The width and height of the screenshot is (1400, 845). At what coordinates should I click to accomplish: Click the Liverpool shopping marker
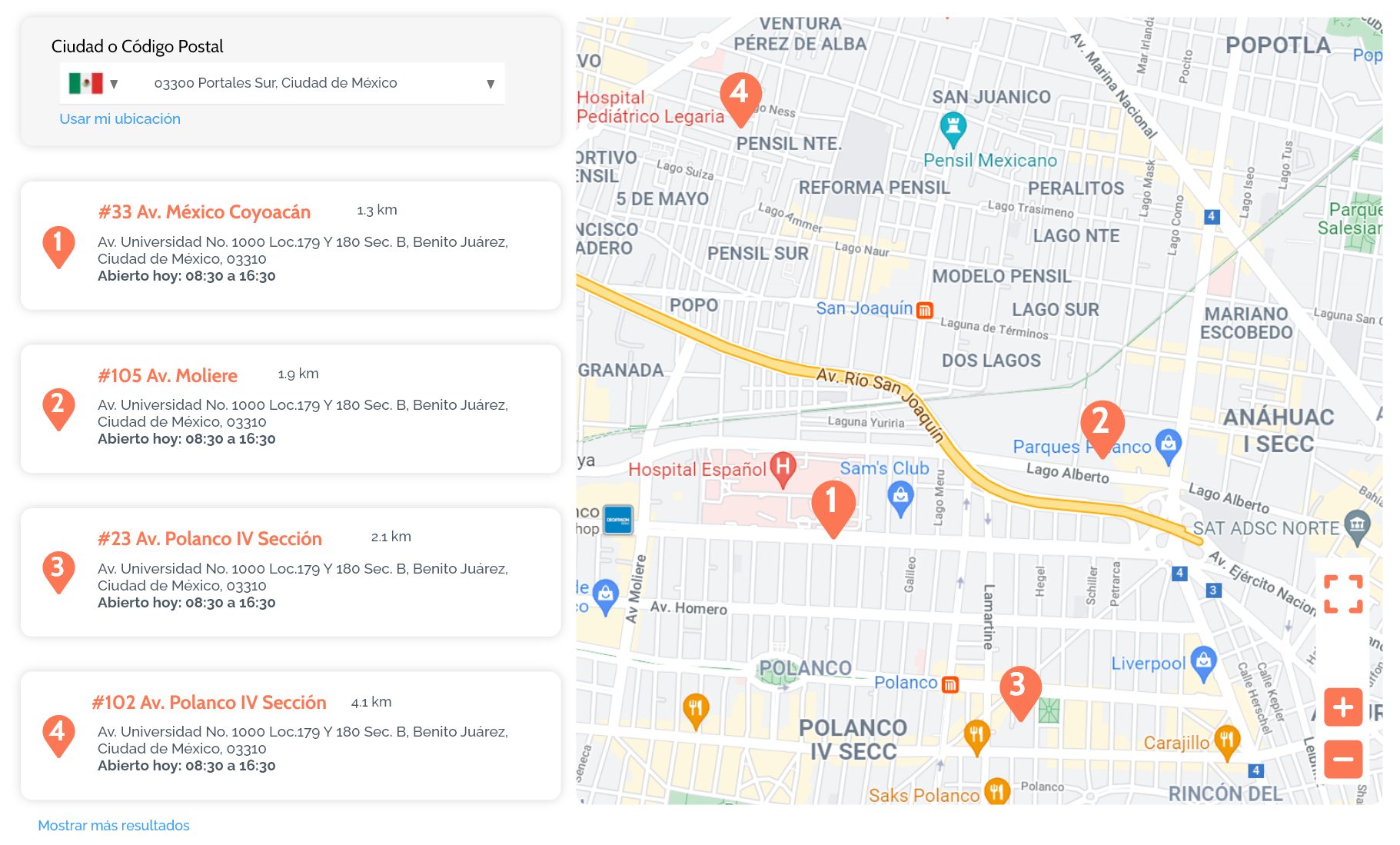[x=1203, y=664]
